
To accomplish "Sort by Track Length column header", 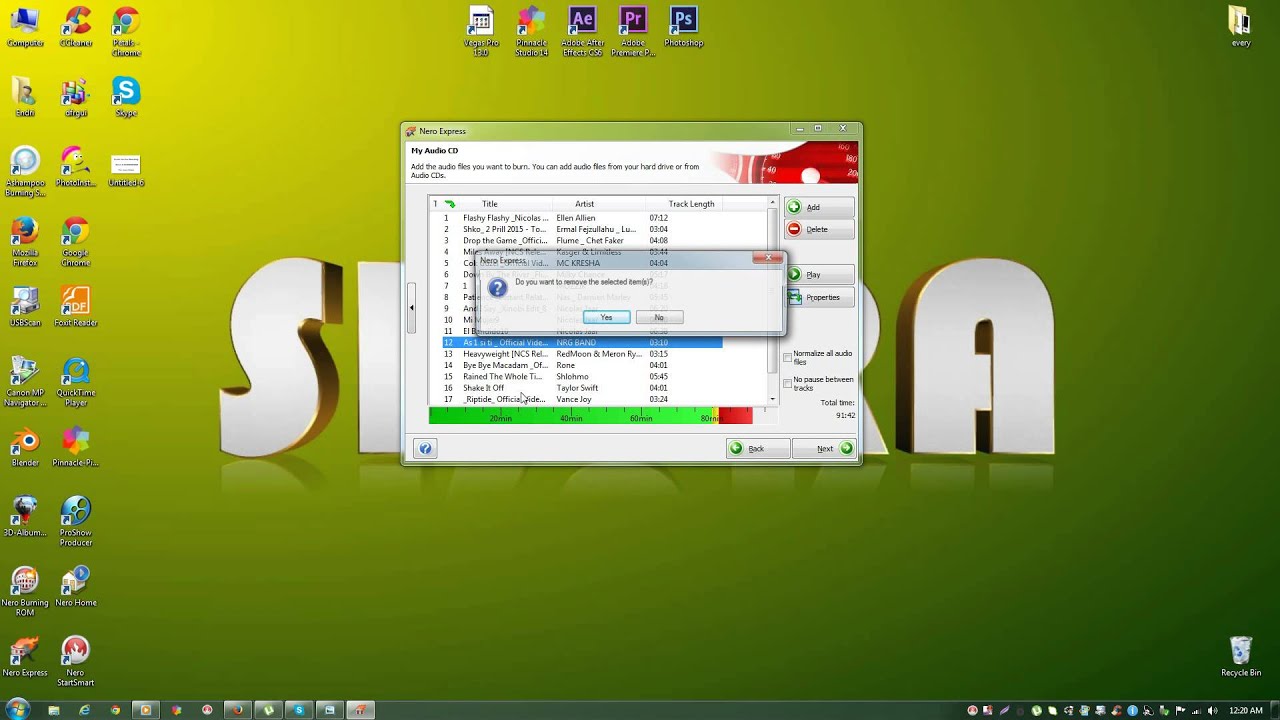I will pyautogui.click(x=692, y=204).
